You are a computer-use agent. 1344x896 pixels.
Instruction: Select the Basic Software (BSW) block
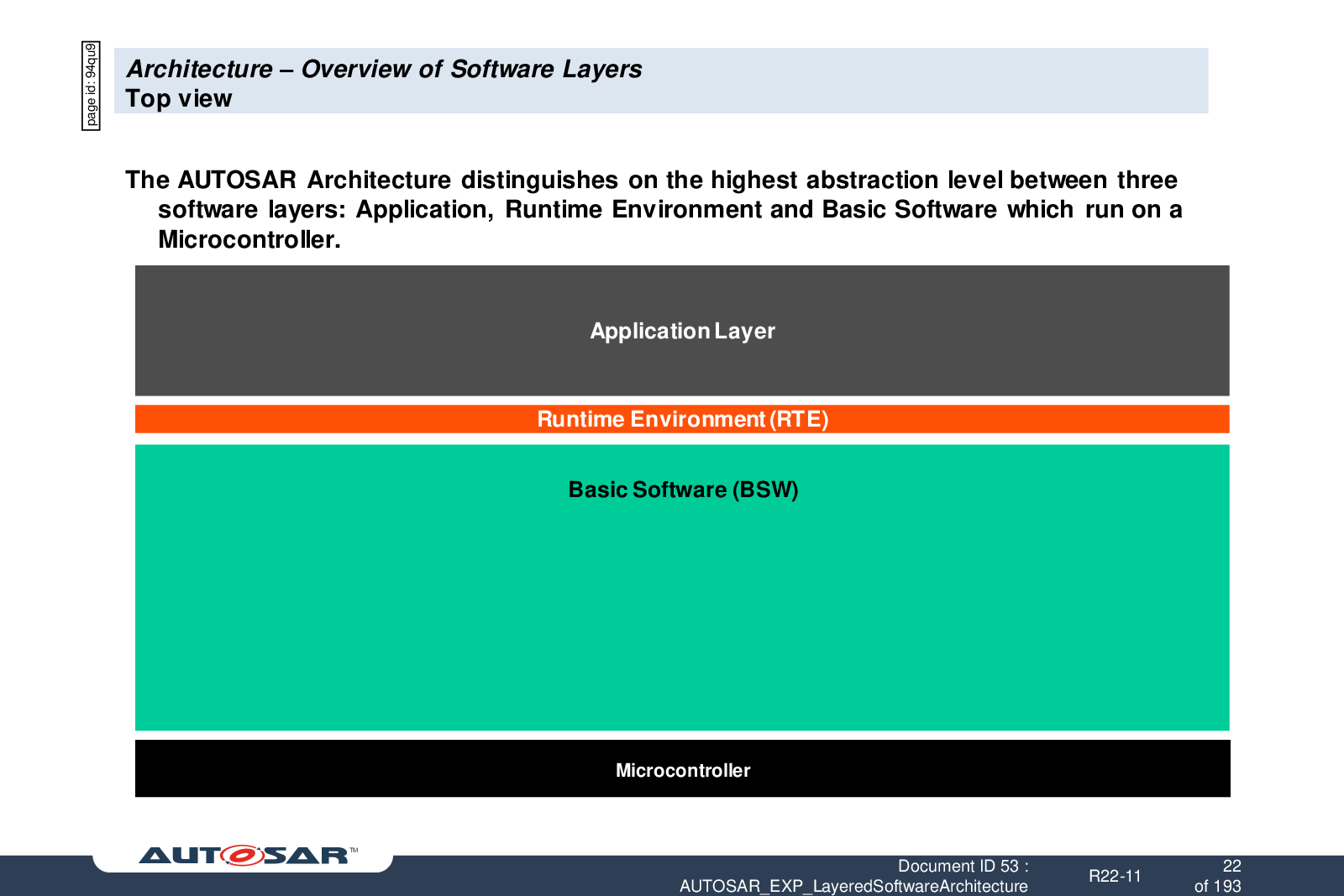pos(682,588)
